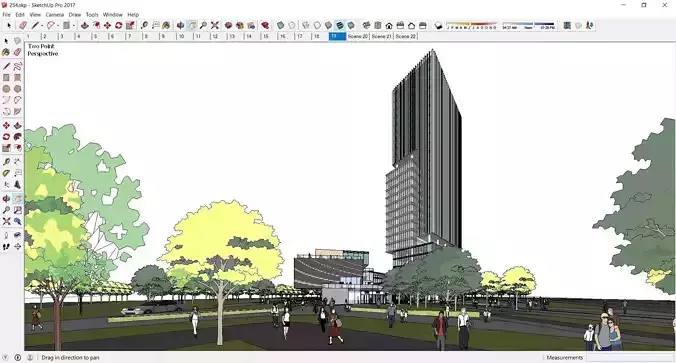
Task: Open the Window menu
Action: tap(113, 15)
